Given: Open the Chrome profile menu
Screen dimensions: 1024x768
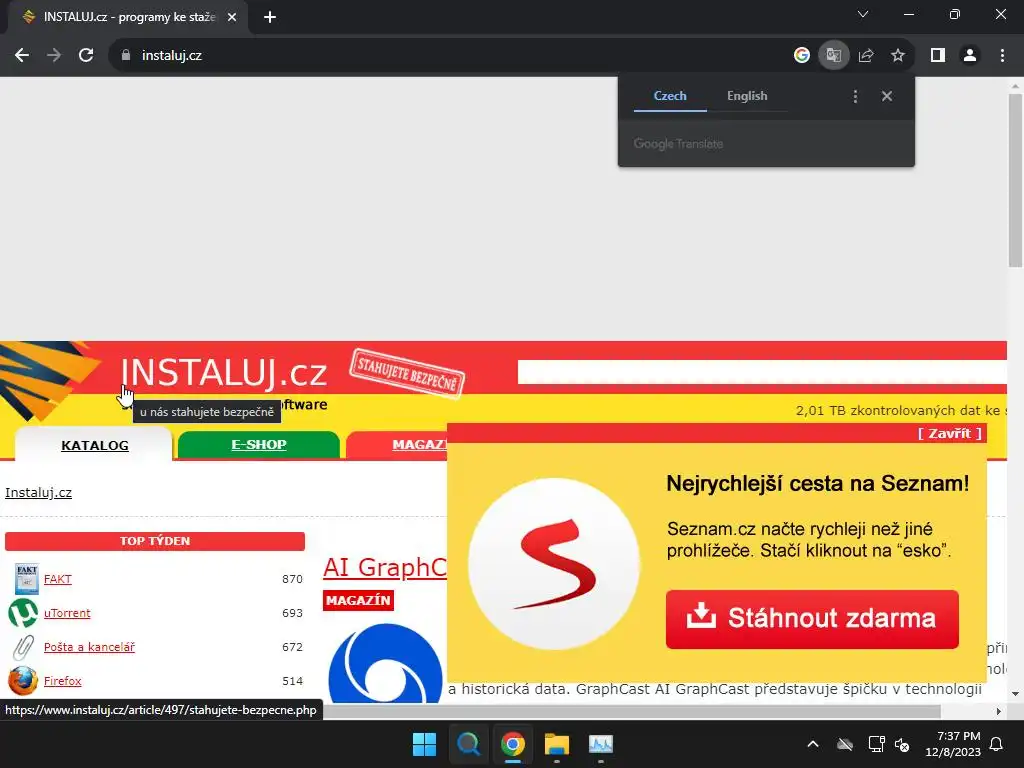Looking at the screenshot, I should [970, 56].
